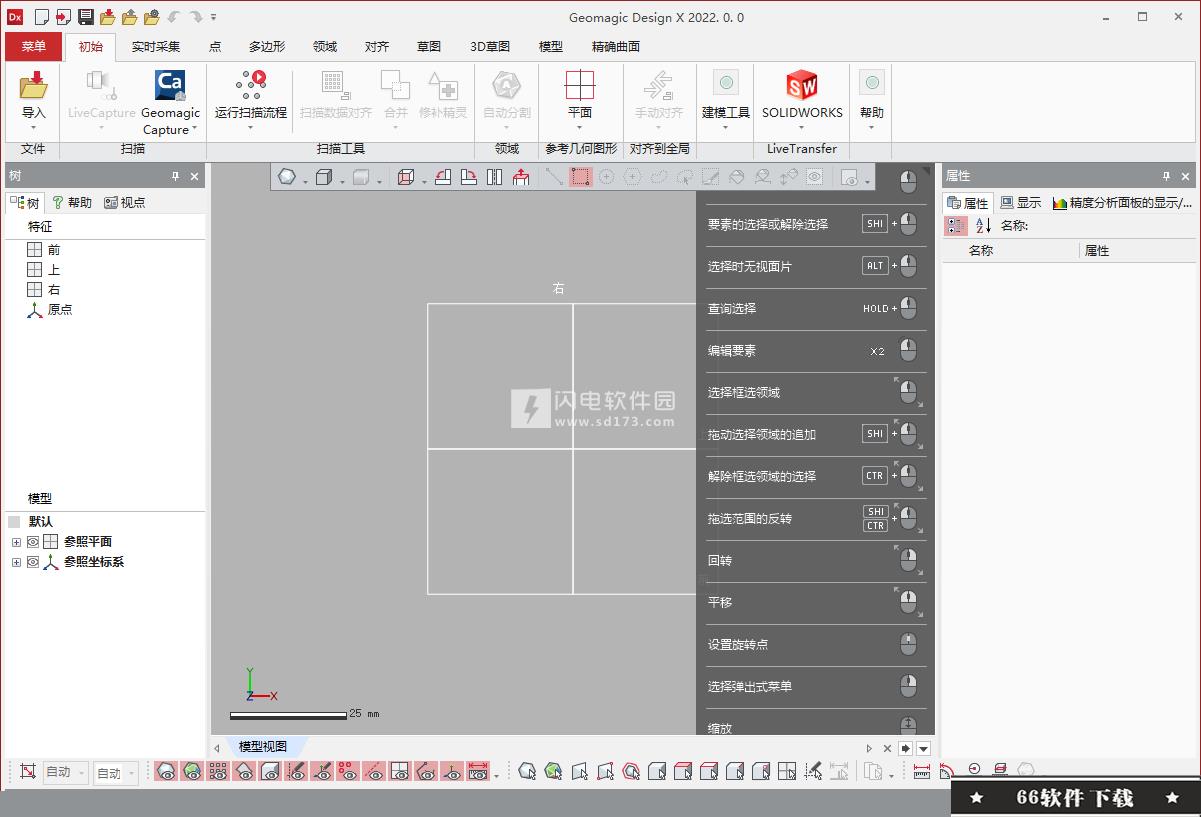Open the 导入 dropdown arrow
Image resolution: width=1201 pixels, height=817 pixels.
coord(33,128)
